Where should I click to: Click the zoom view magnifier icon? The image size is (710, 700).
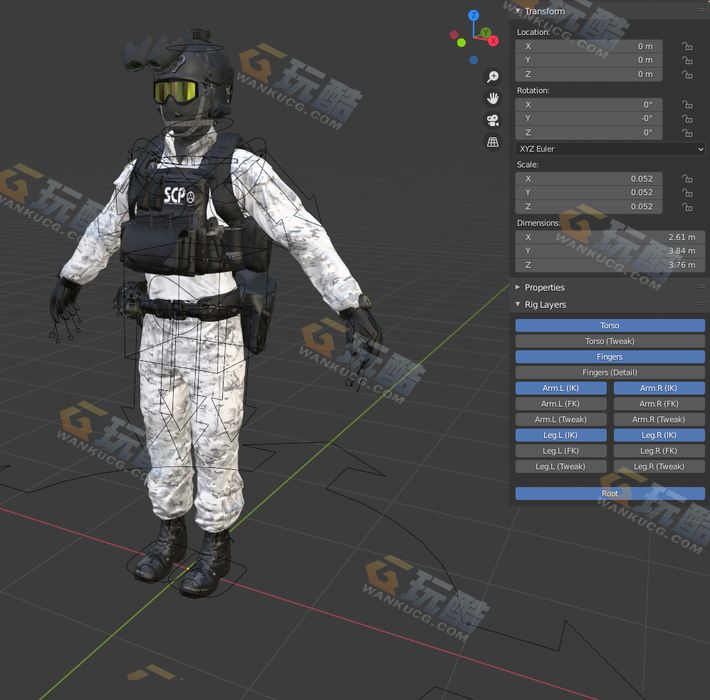(x=493, y=77)
